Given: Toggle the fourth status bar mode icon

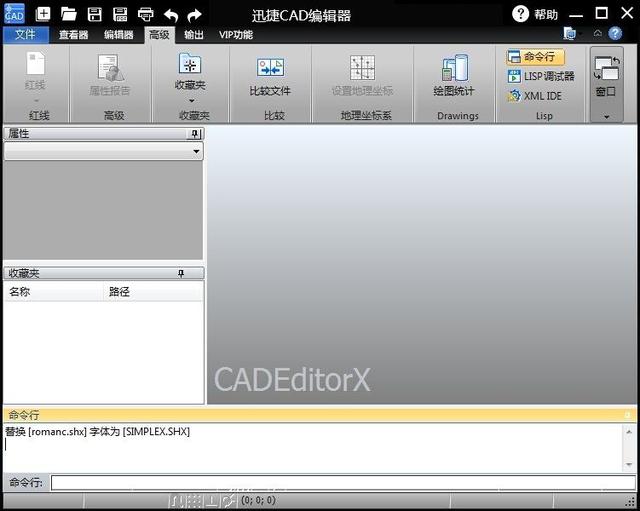Looking at the screenshot, I should tap(229, 500).
